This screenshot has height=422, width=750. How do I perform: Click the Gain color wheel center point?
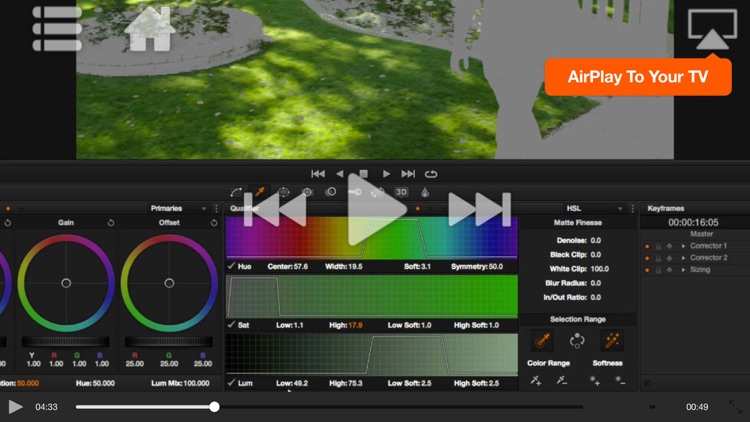66,283
